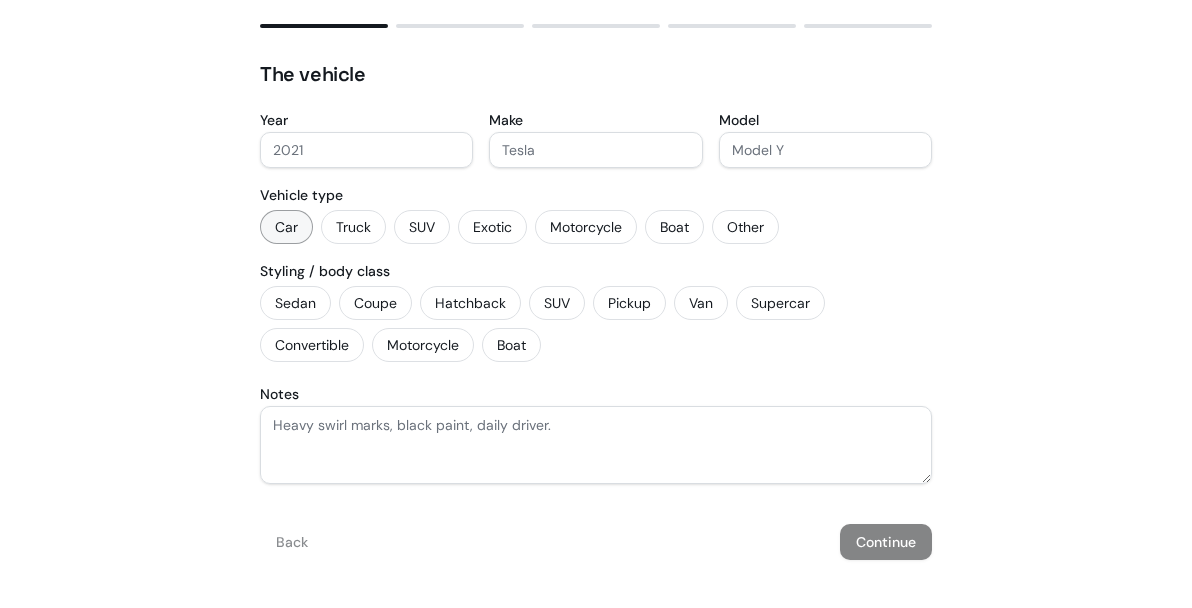The width and height of the screenshot is (1192, 608).
Task: Select Van body class
Action: point(701,303)
